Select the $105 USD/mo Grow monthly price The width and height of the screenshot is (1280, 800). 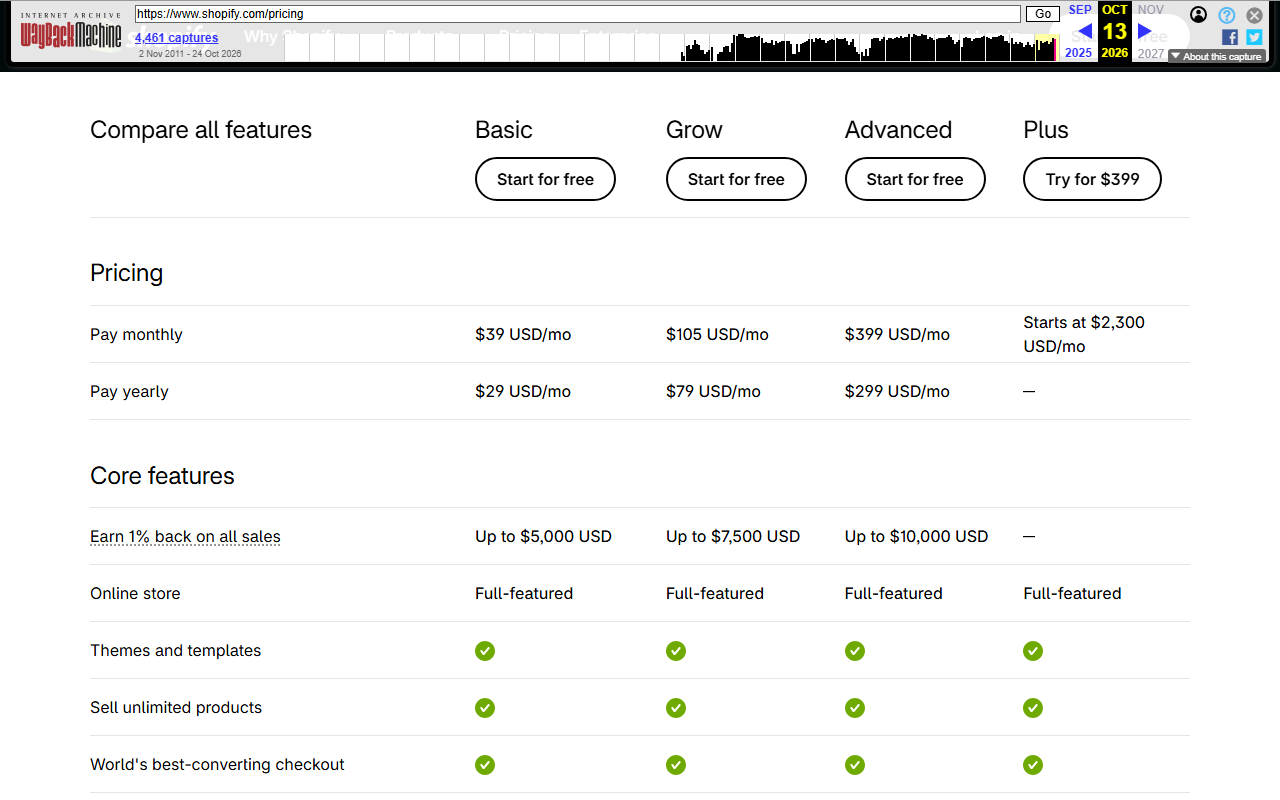coord(717,334)
